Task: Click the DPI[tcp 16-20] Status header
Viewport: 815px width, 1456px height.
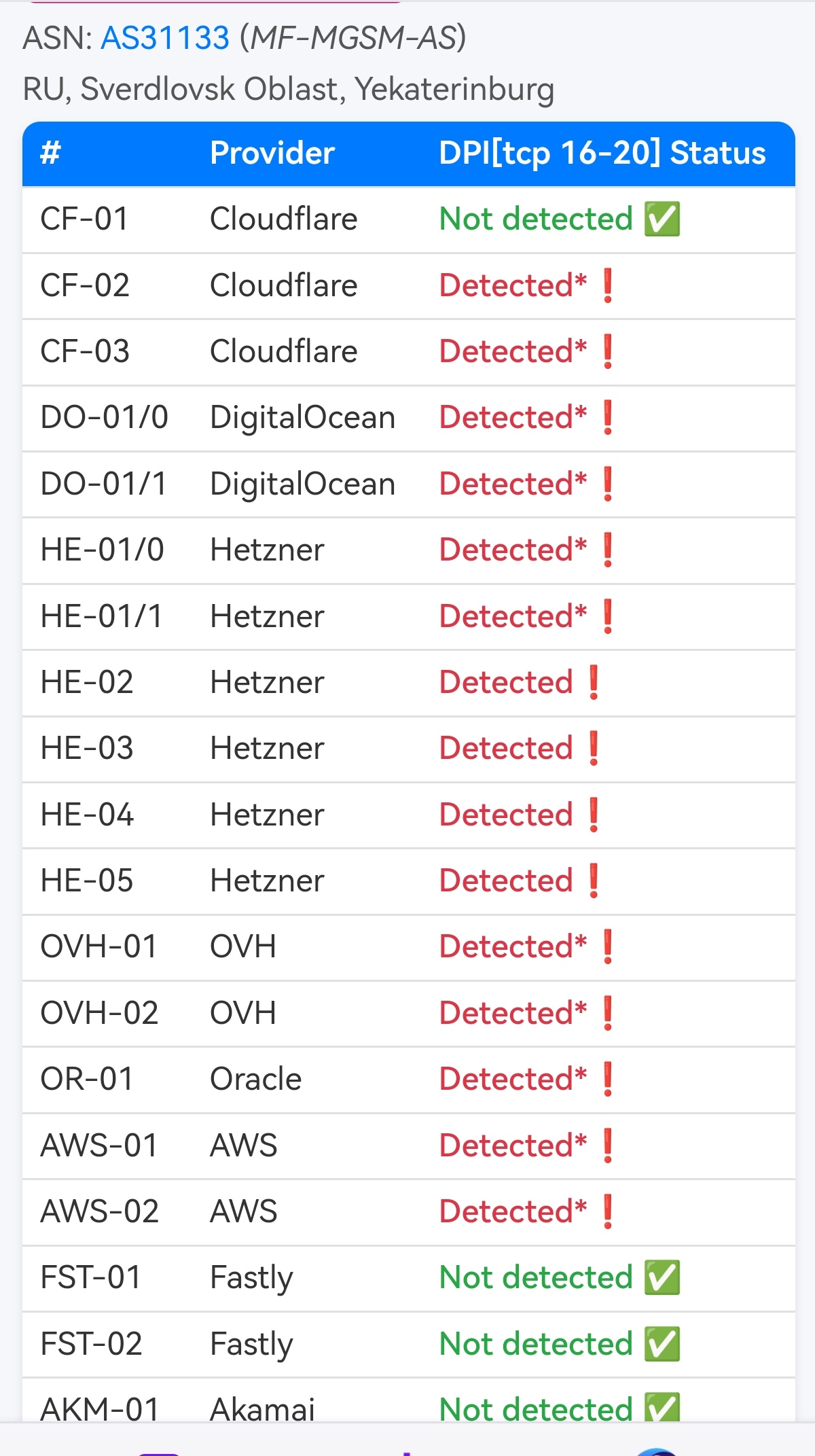Action: (x=602, y=153)
